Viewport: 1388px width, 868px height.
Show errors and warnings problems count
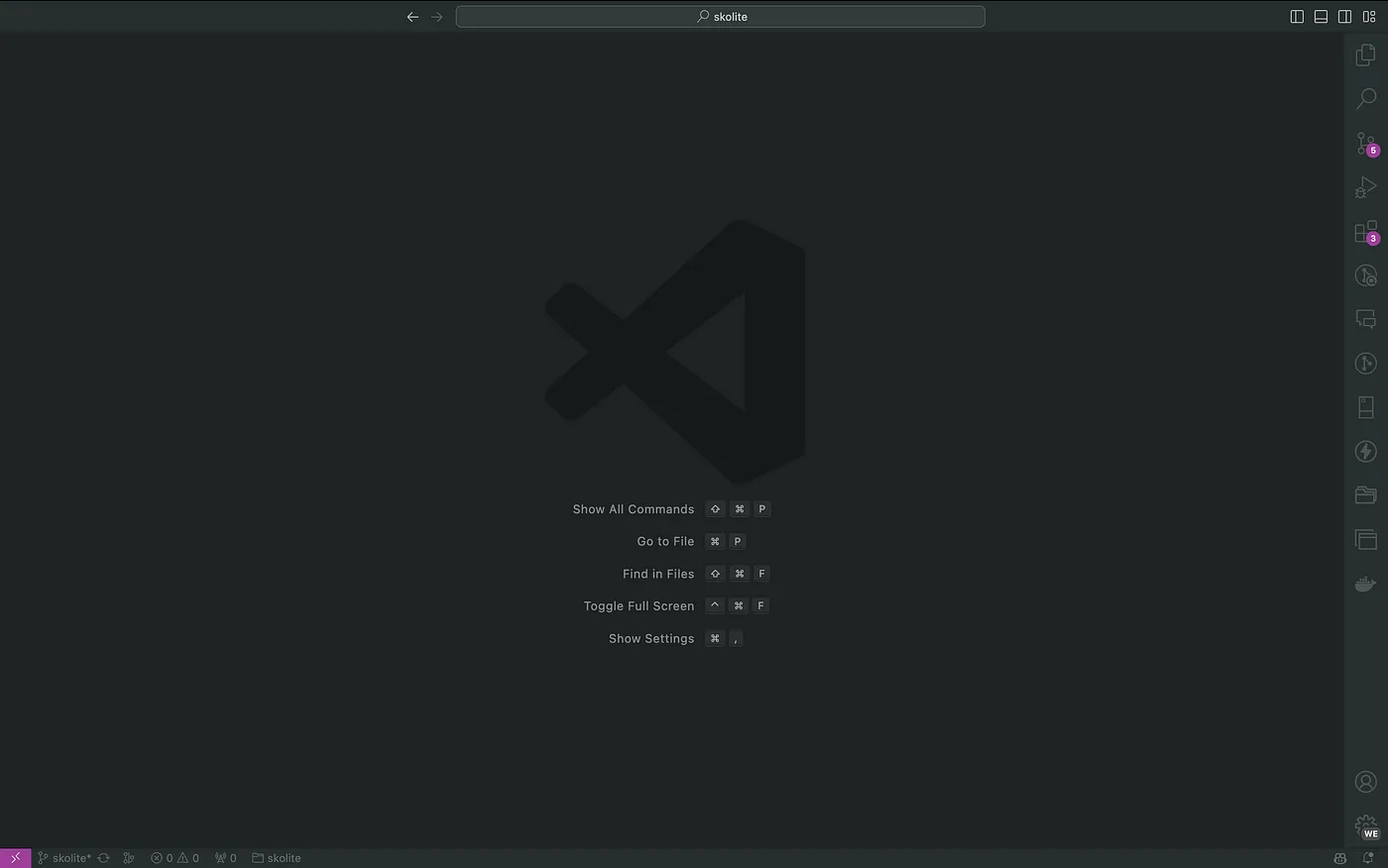[x=174, y=858]
